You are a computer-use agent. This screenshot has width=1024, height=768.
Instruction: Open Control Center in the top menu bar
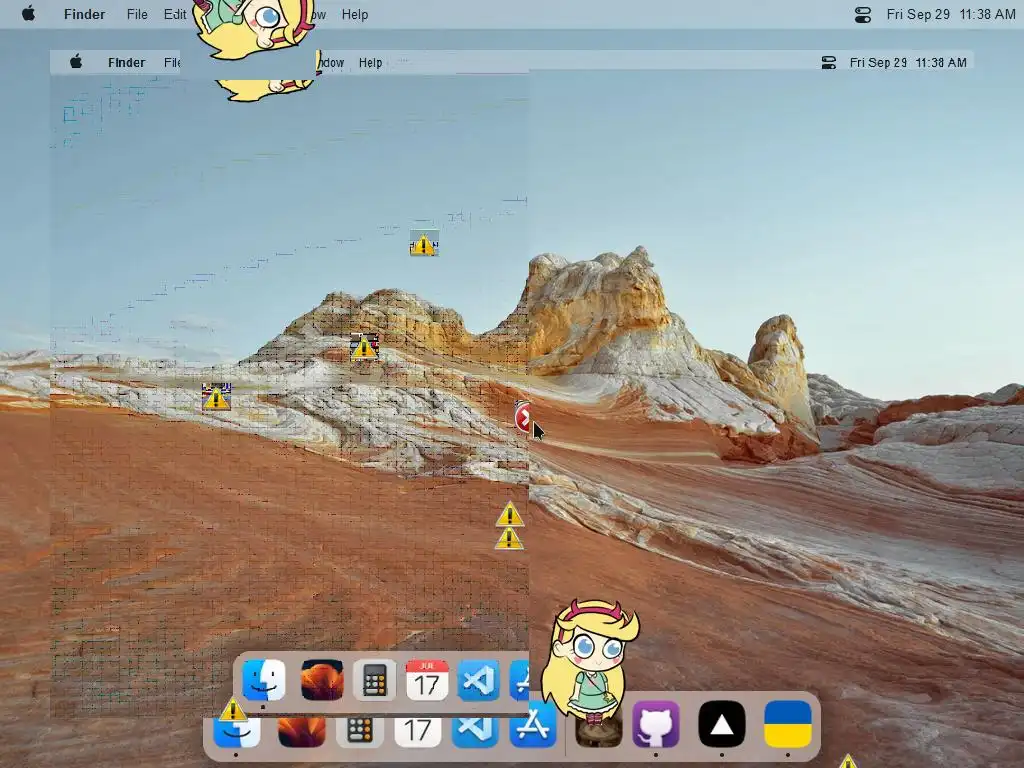tap(863, 14)
